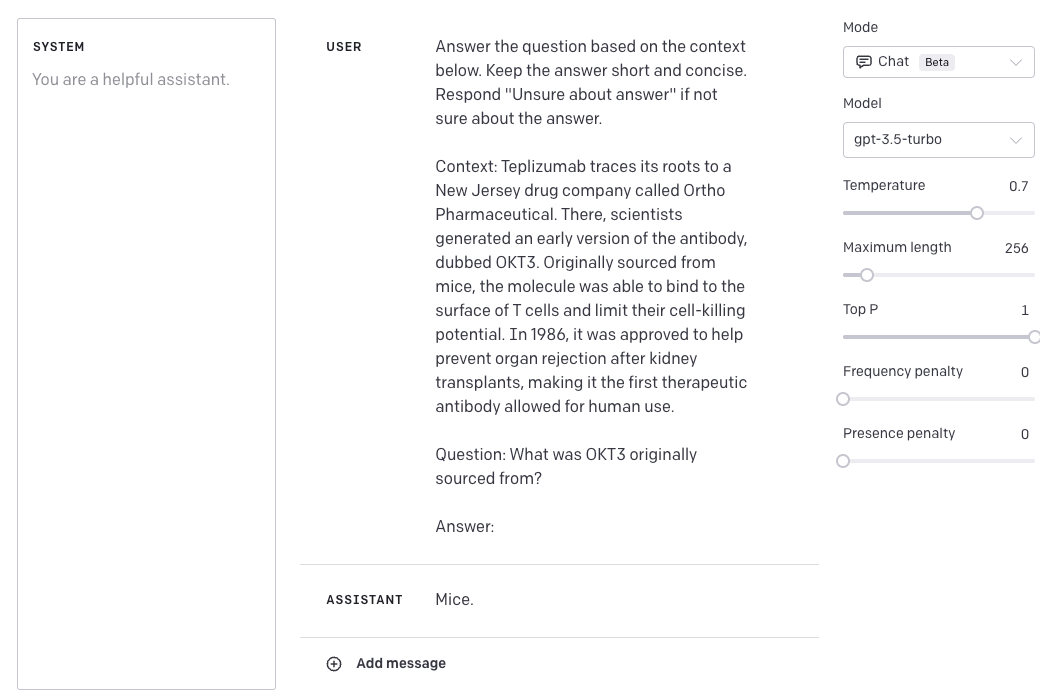Screen dimensions: 1040x699
Task: Toggle the USER role label
Action: (344, 47)
